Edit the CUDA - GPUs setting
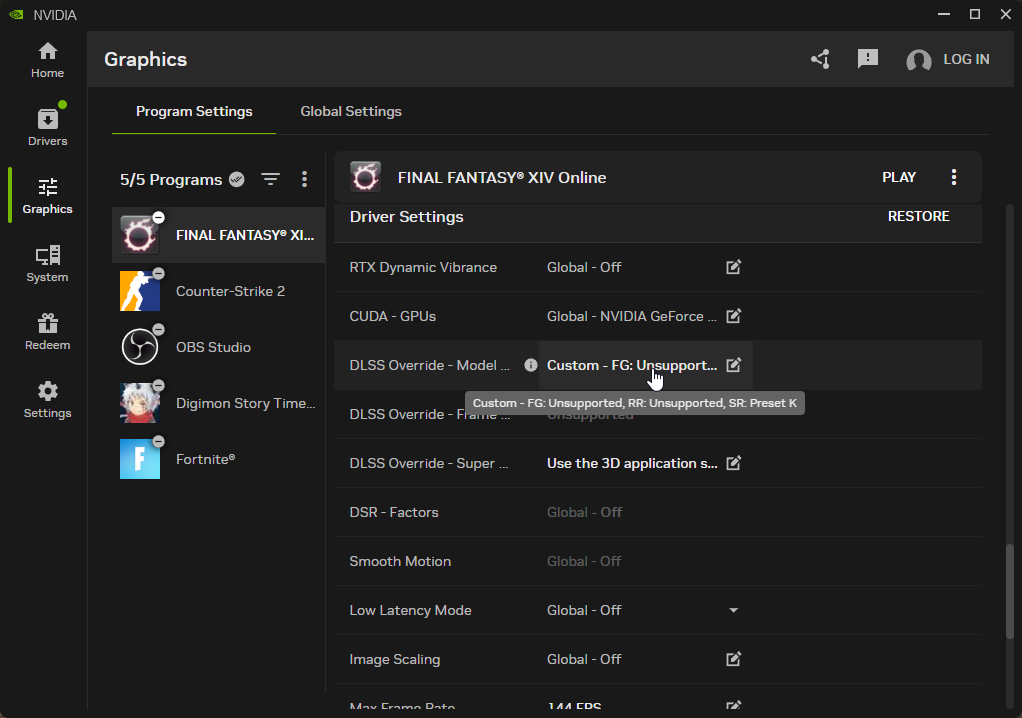The image size is (1022, 718). coord(733,316)
